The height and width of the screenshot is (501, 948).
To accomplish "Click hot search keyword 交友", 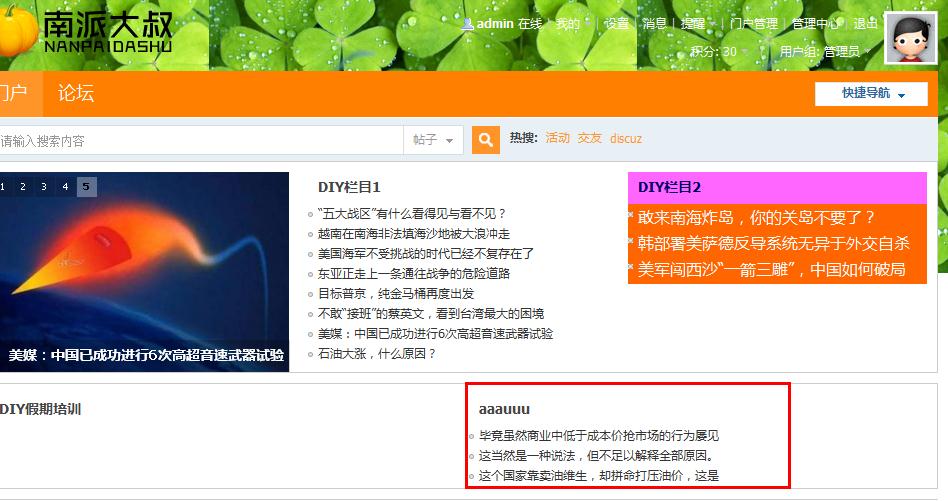I will click(589, 138).
